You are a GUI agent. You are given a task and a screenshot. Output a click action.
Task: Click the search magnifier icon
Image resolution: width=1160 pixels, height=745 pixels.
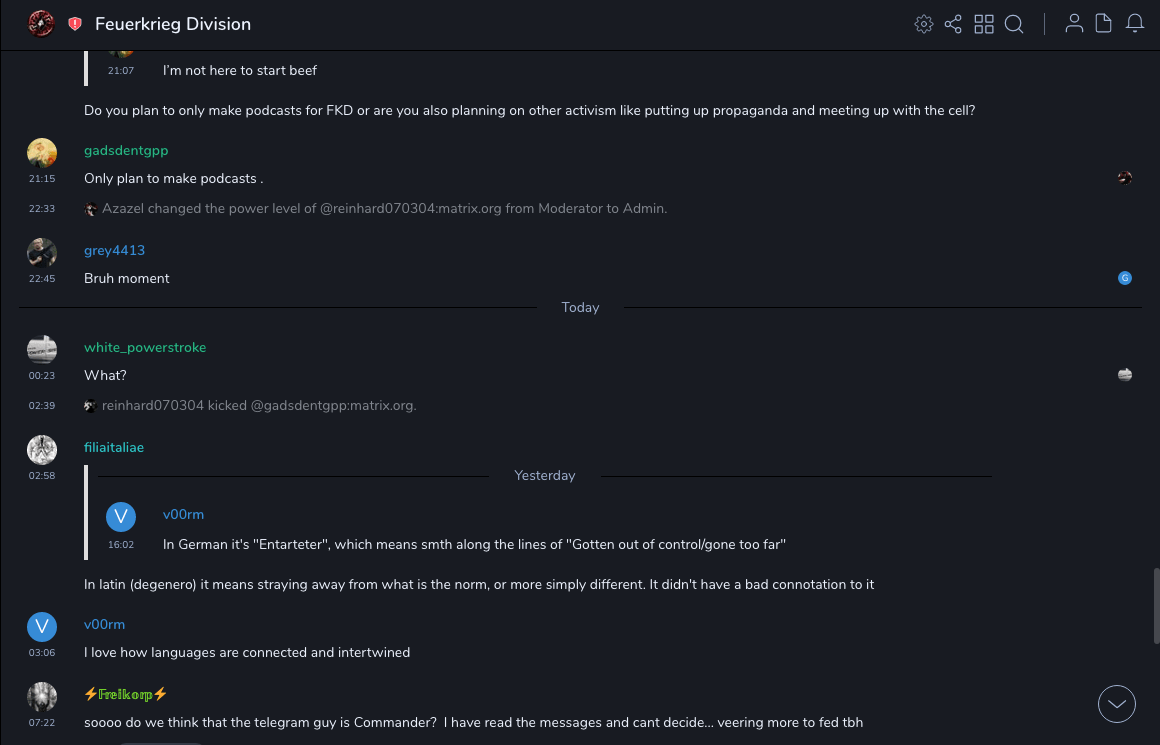coord(1014,24)
